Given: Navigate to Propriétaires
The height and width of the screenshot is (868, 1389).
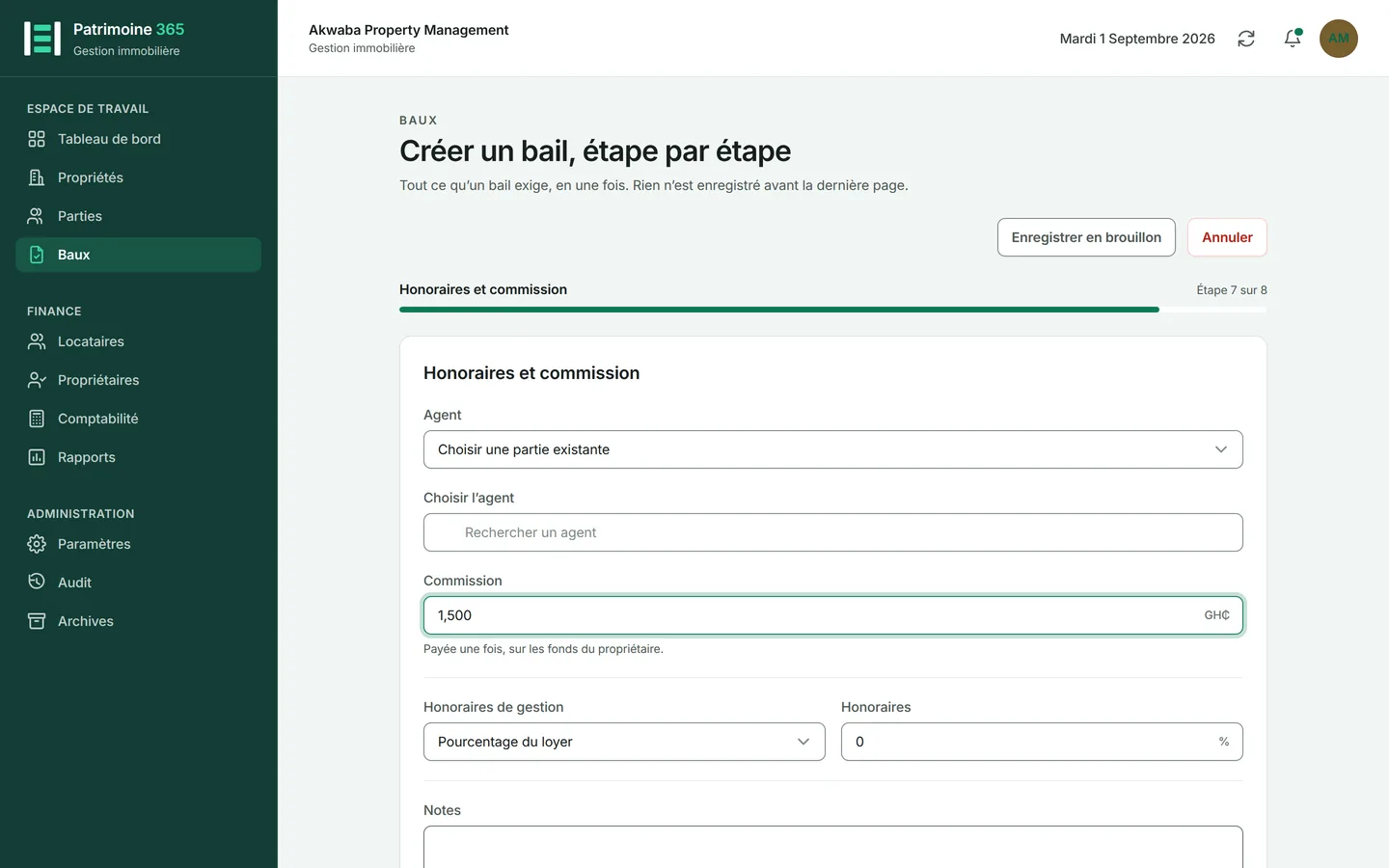Looking at the screenshot, I should click(x=139, y=380).
